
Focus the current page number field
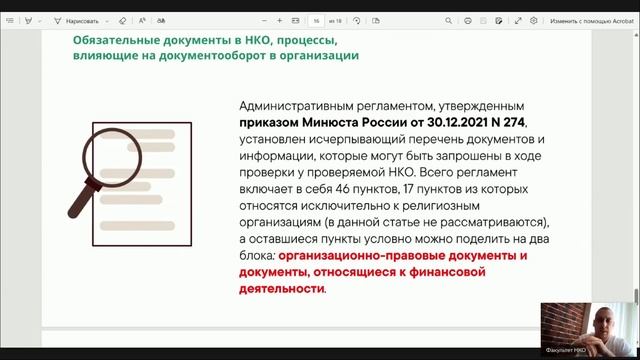316,21
